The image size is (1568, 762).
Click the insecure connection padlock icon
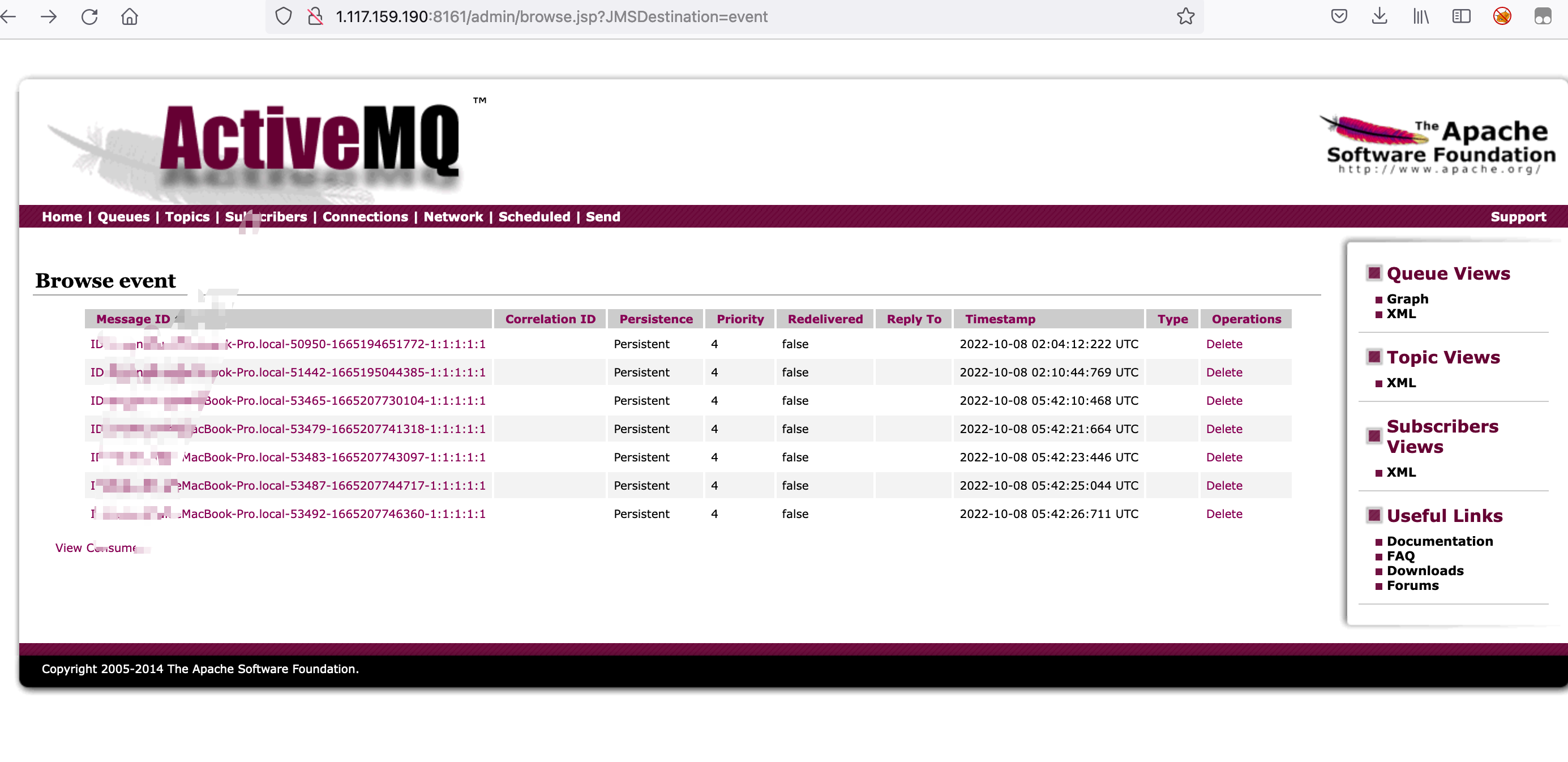[315, 16]
